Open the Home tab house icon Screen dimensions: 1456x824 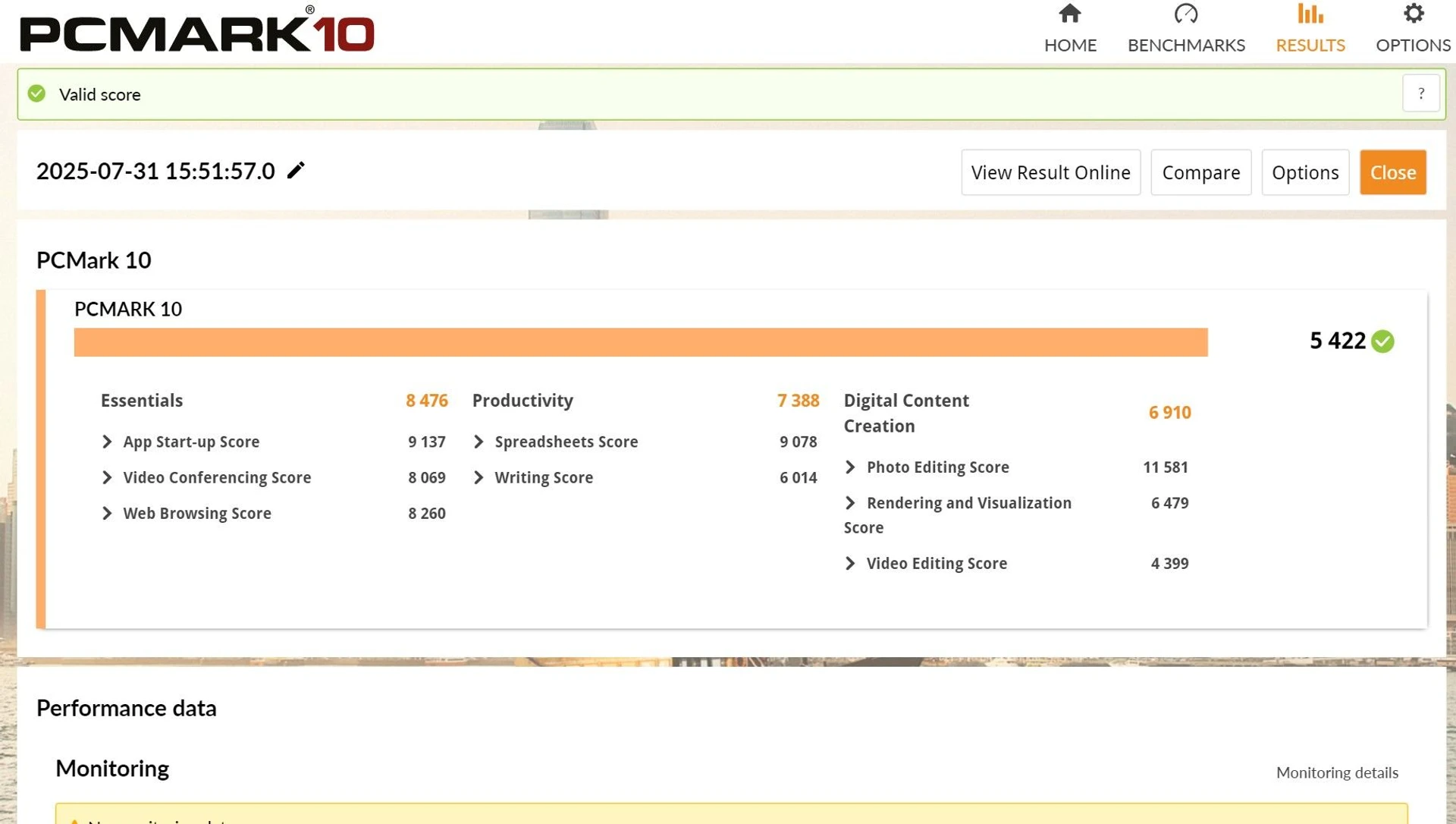click(x=1070, y=14)
